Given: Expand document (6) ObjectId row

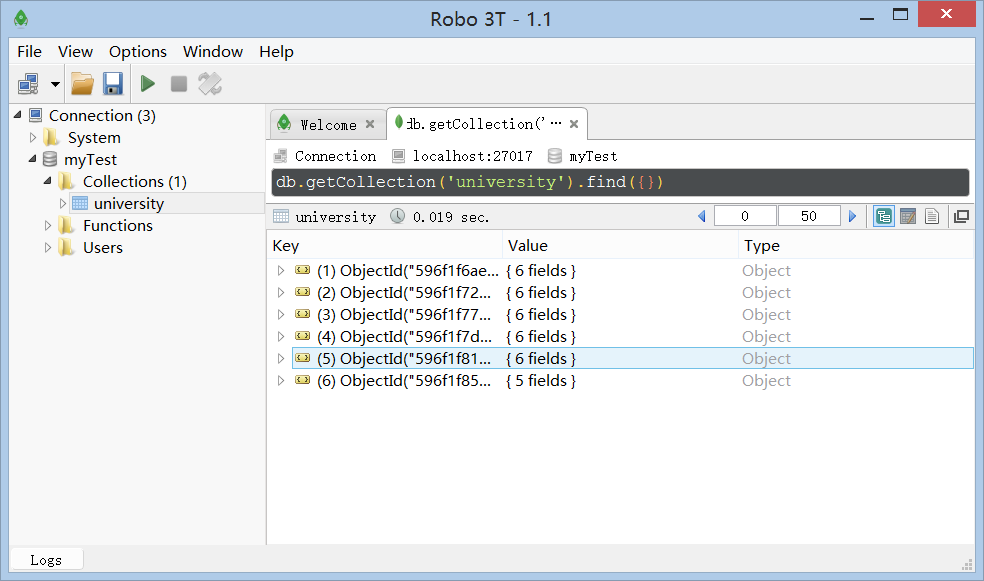Looking at the screenshot, I should (x=281, y=380).
